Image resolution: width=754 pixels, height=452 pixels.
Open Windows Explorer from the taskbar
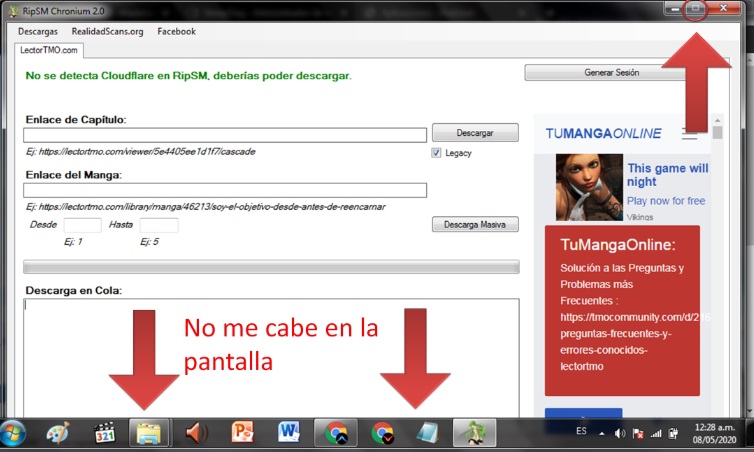(149, 433)
